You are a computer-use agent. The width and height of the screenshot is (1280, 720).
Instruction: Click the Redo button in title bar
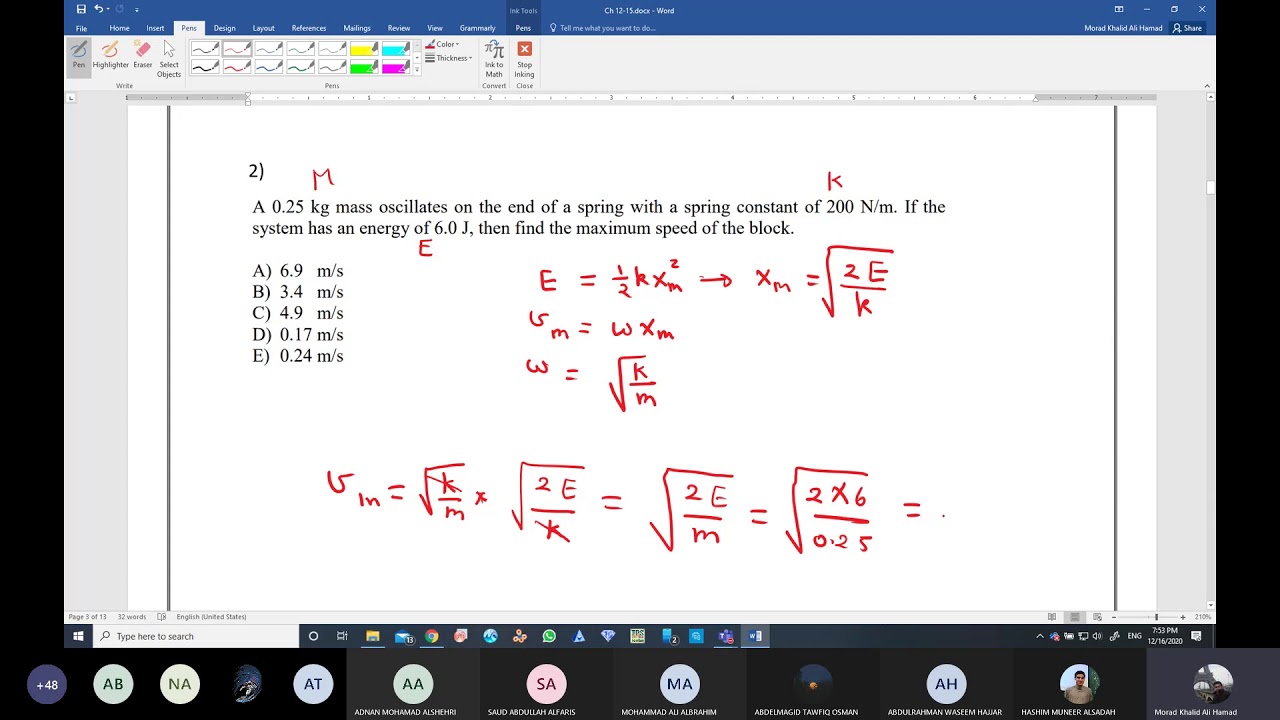point(119,9)
